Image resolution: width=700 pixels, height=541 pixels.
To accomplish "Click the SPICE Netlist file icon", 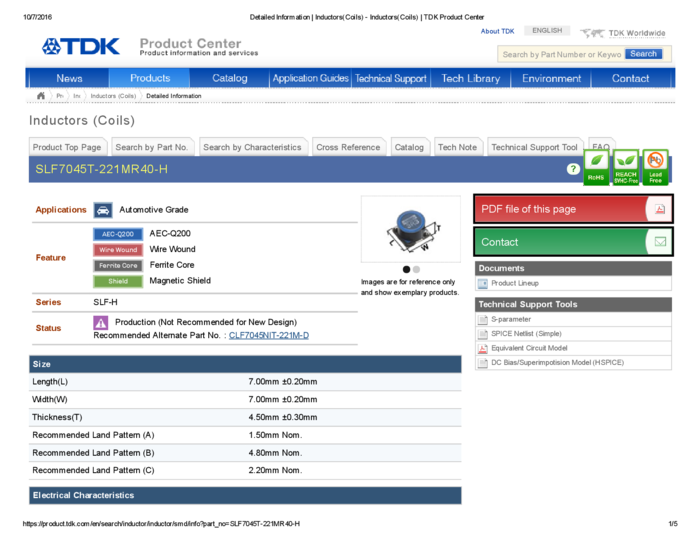I will tap(483, 334).
